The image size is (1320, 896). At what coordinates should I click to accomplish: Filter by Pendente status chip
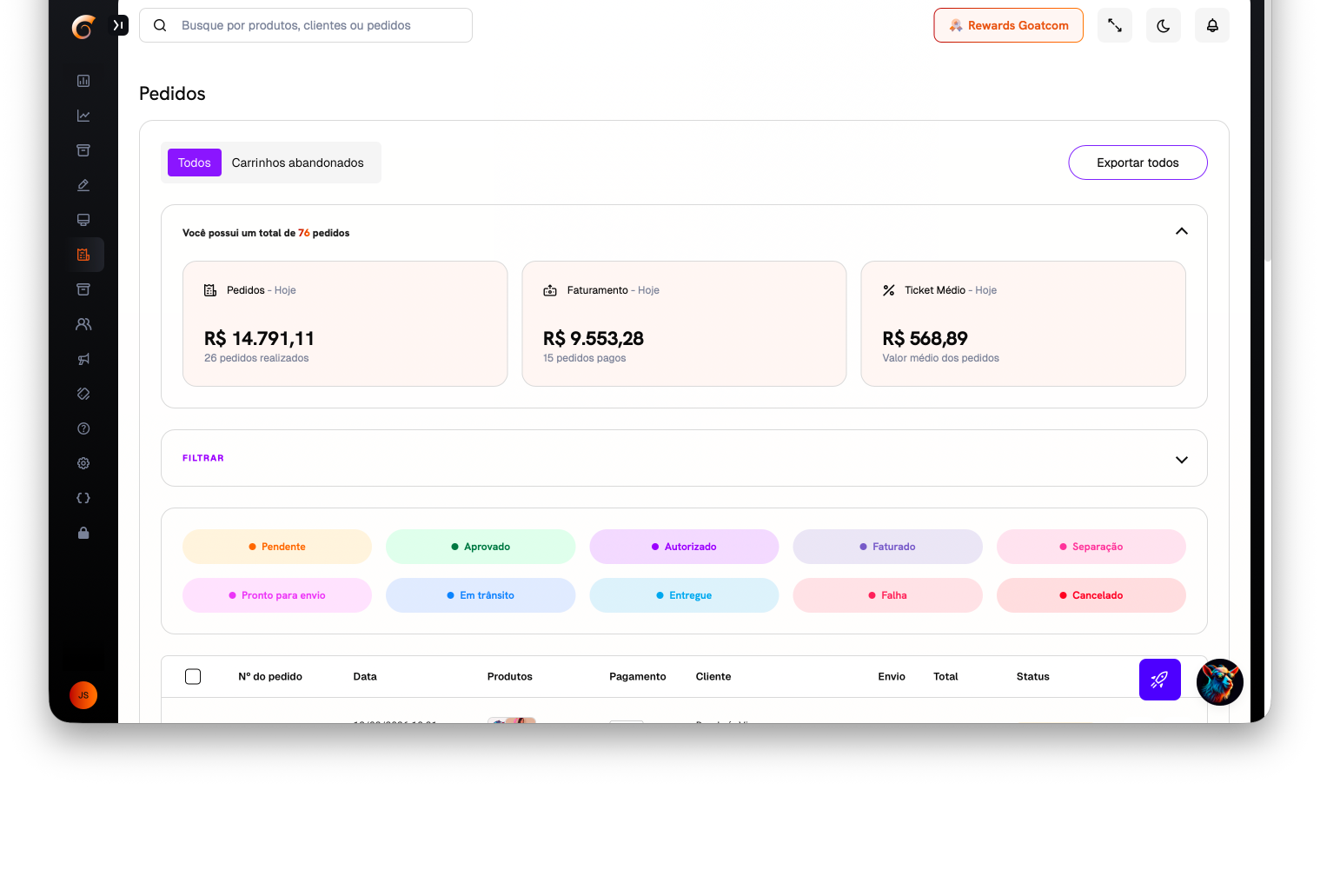277,547
